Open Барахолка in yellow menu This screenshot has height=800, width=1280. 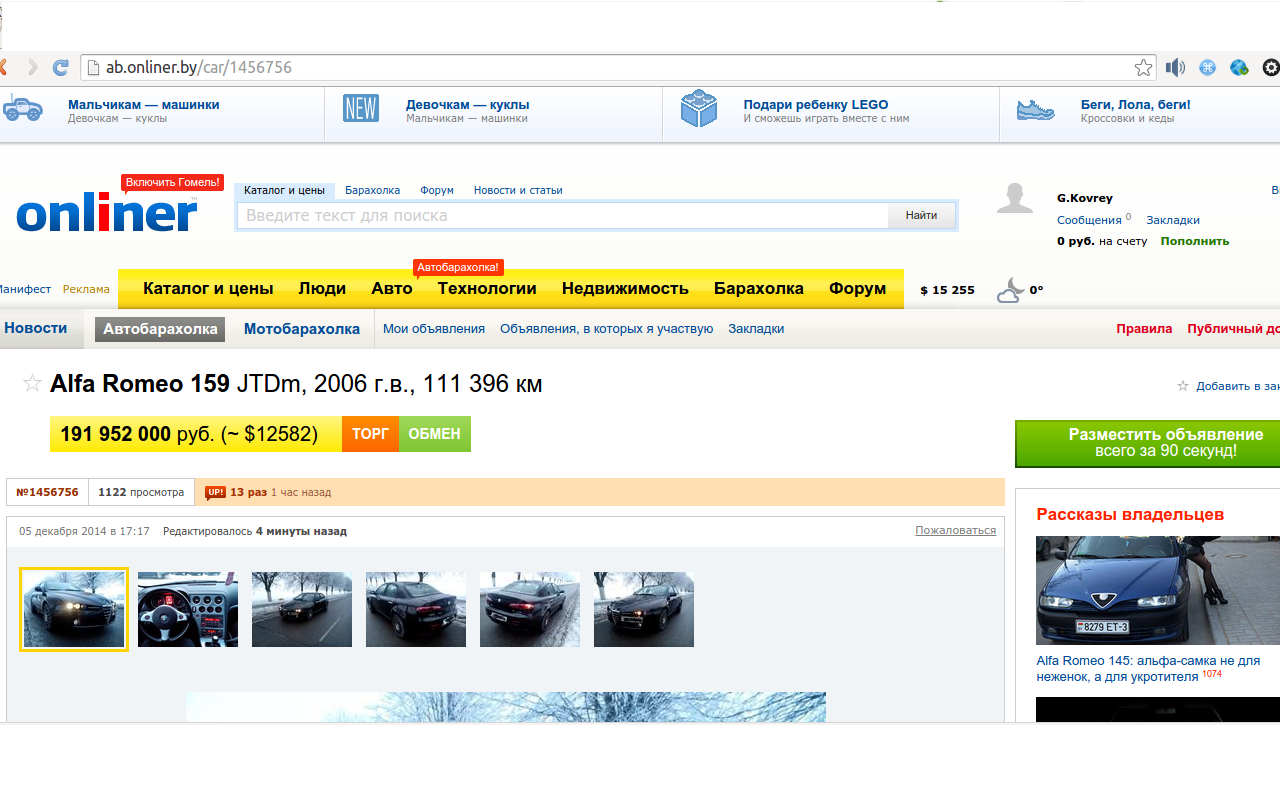[759, 289]
